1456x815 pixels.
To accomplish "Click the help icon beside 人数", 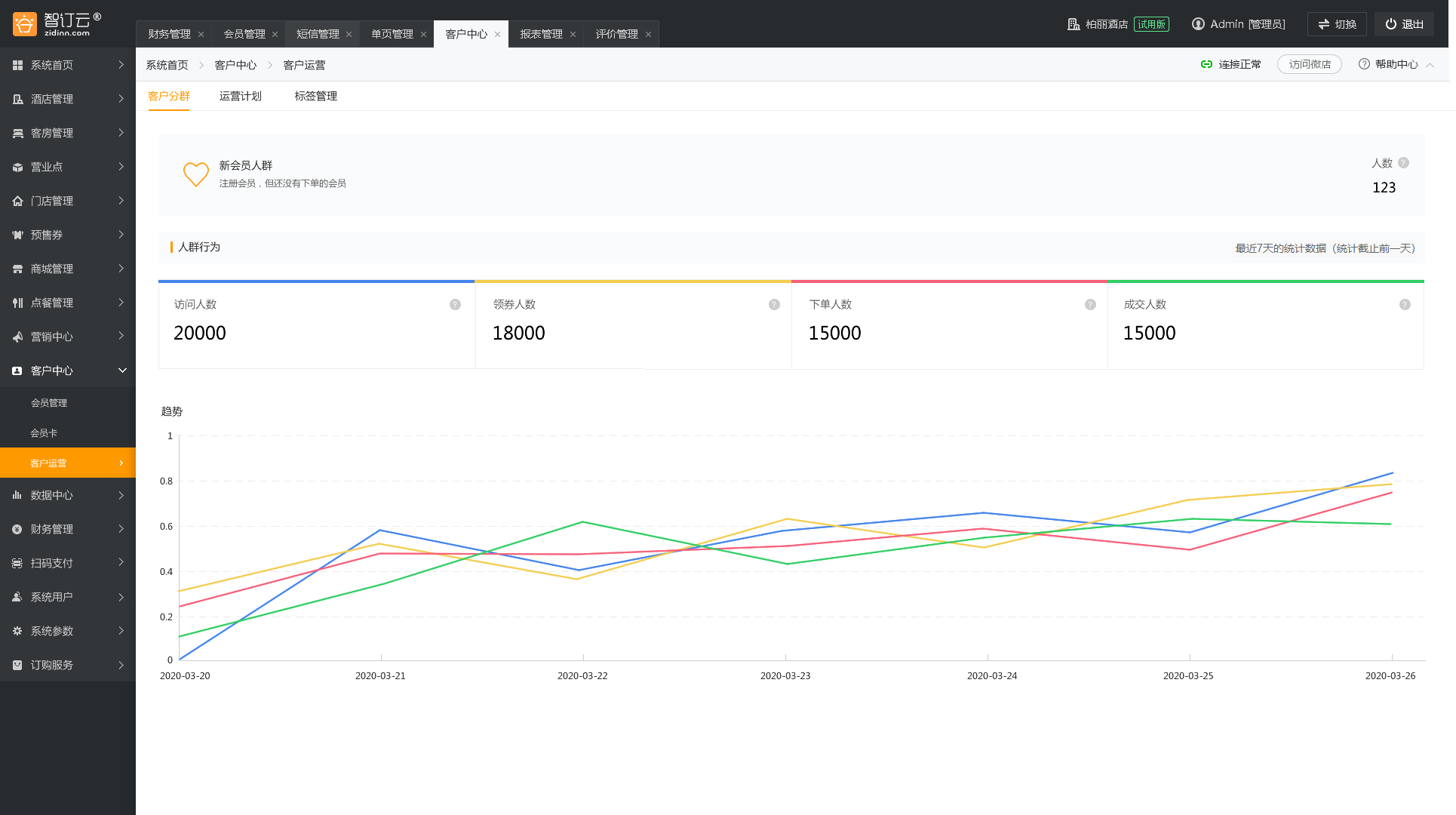I will click(1403, 163).
